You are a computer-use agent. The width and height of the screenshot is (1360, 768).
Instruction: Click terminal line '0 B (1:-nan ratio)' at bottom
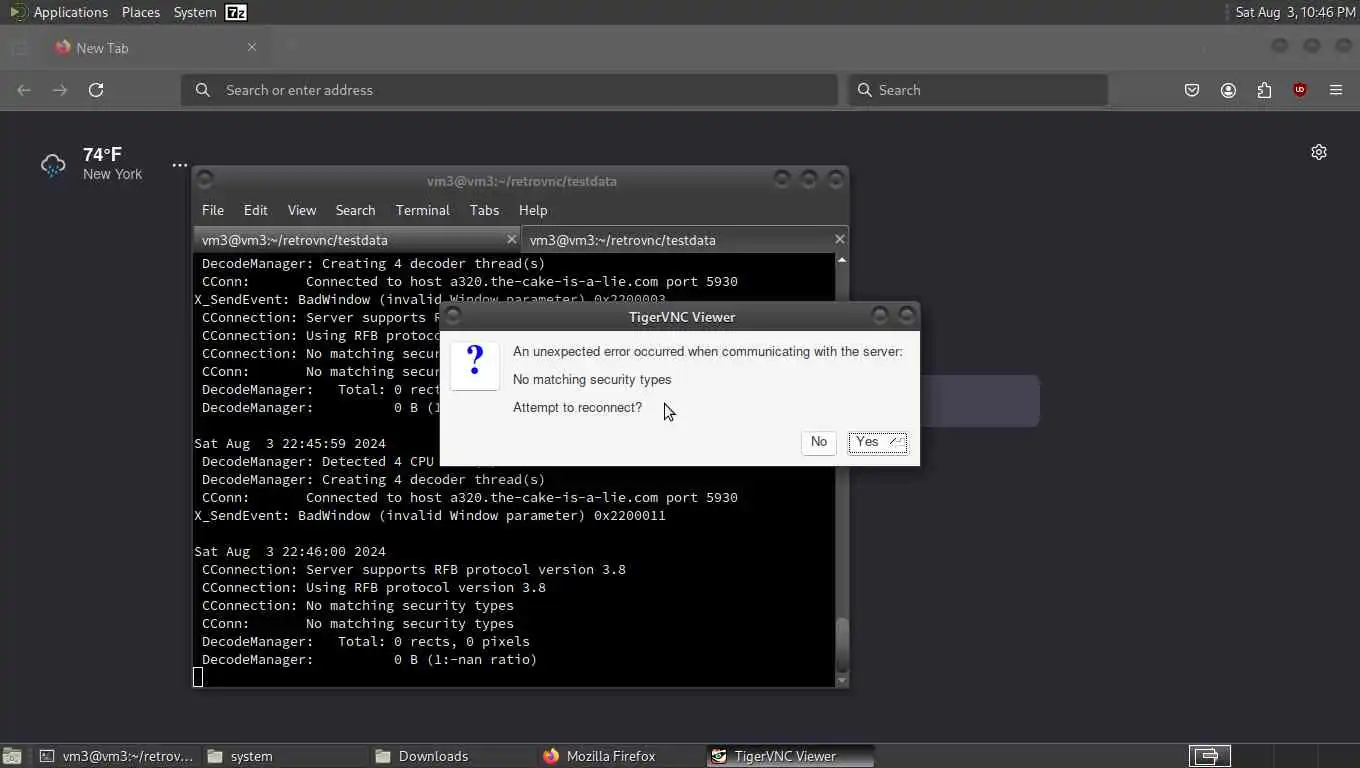[x=465, y=660]
